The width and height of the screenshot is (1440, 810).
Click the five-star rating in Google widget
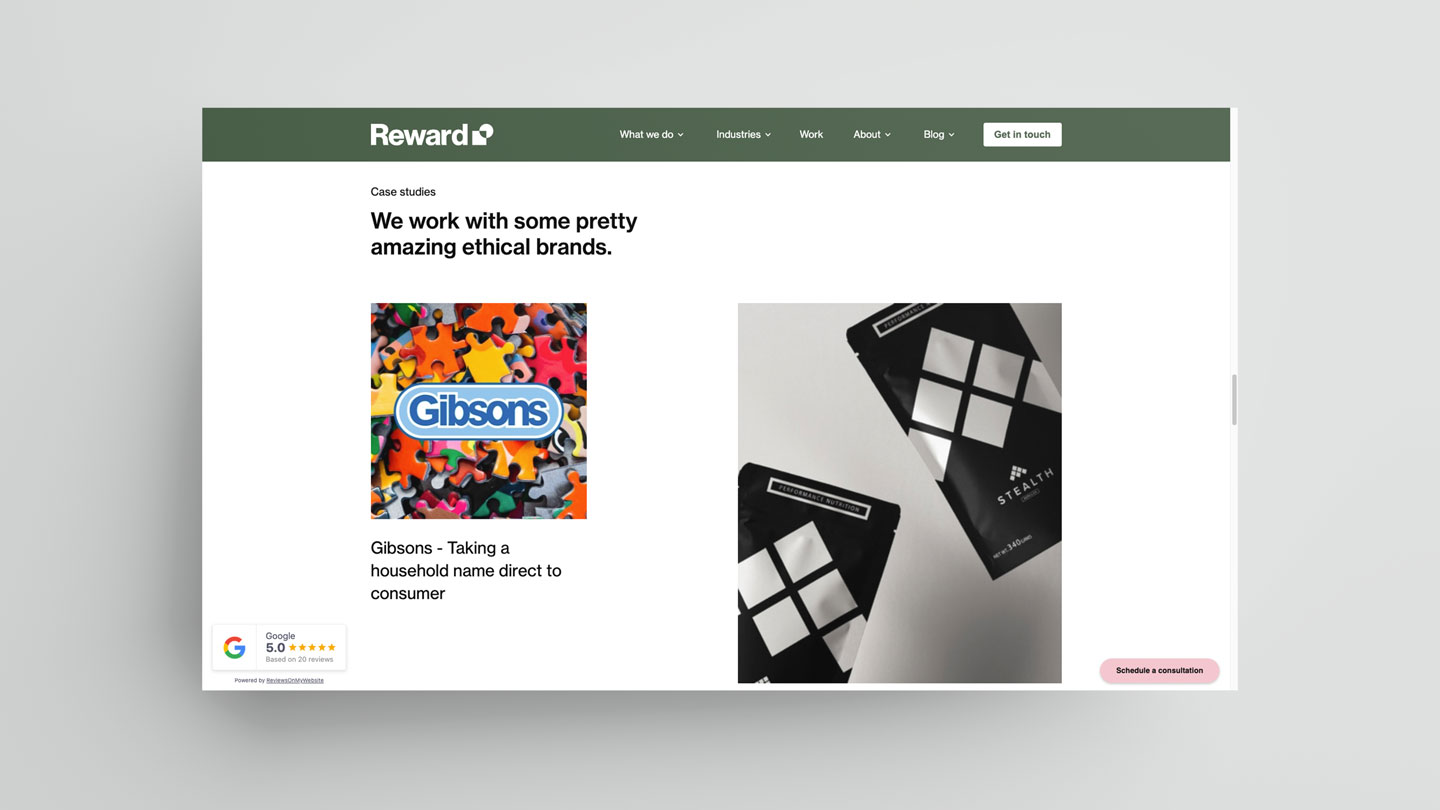312,648
